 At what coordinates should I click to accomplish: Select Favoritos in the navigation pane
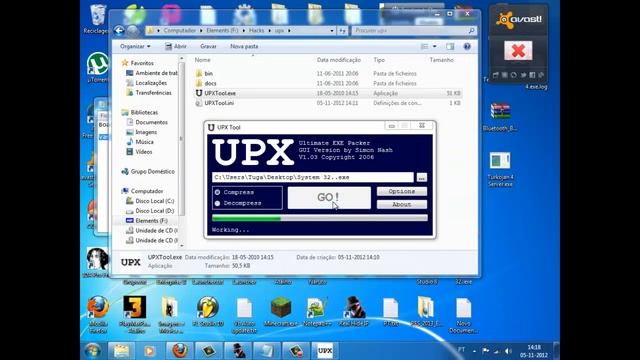(x=142, y=63)
